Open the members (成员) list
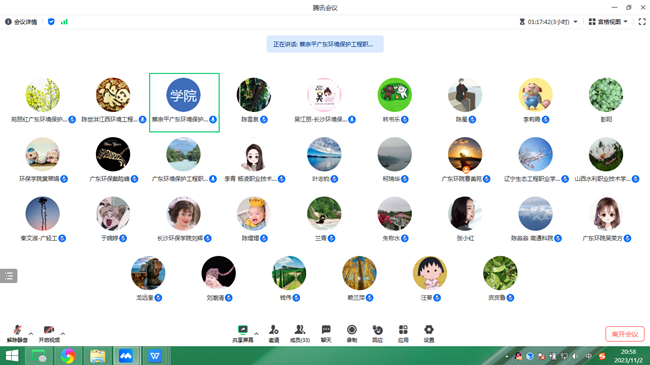Viewport: 650px width, 365px height. (x=300, y=334)
